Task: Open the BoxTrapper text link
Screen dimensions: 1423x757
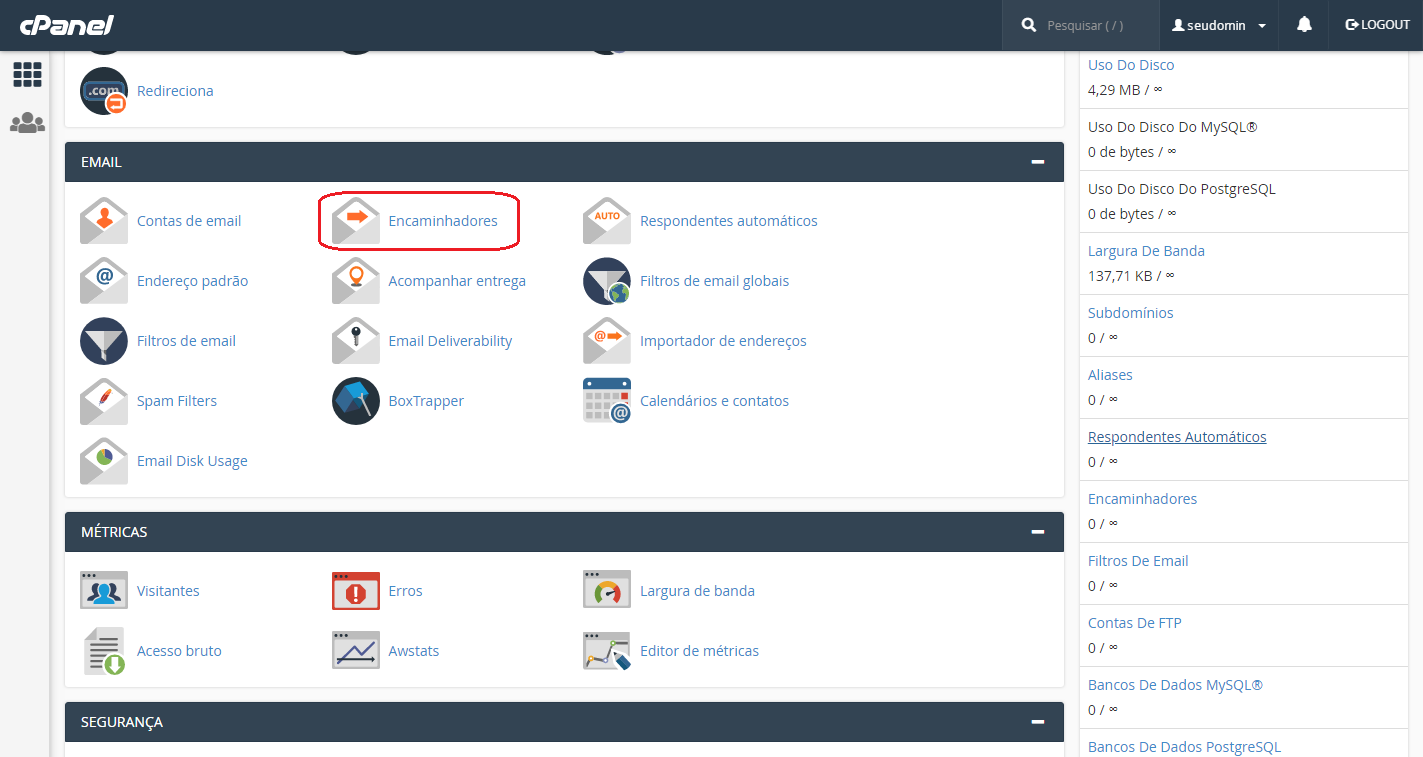Action: (426, 401)
